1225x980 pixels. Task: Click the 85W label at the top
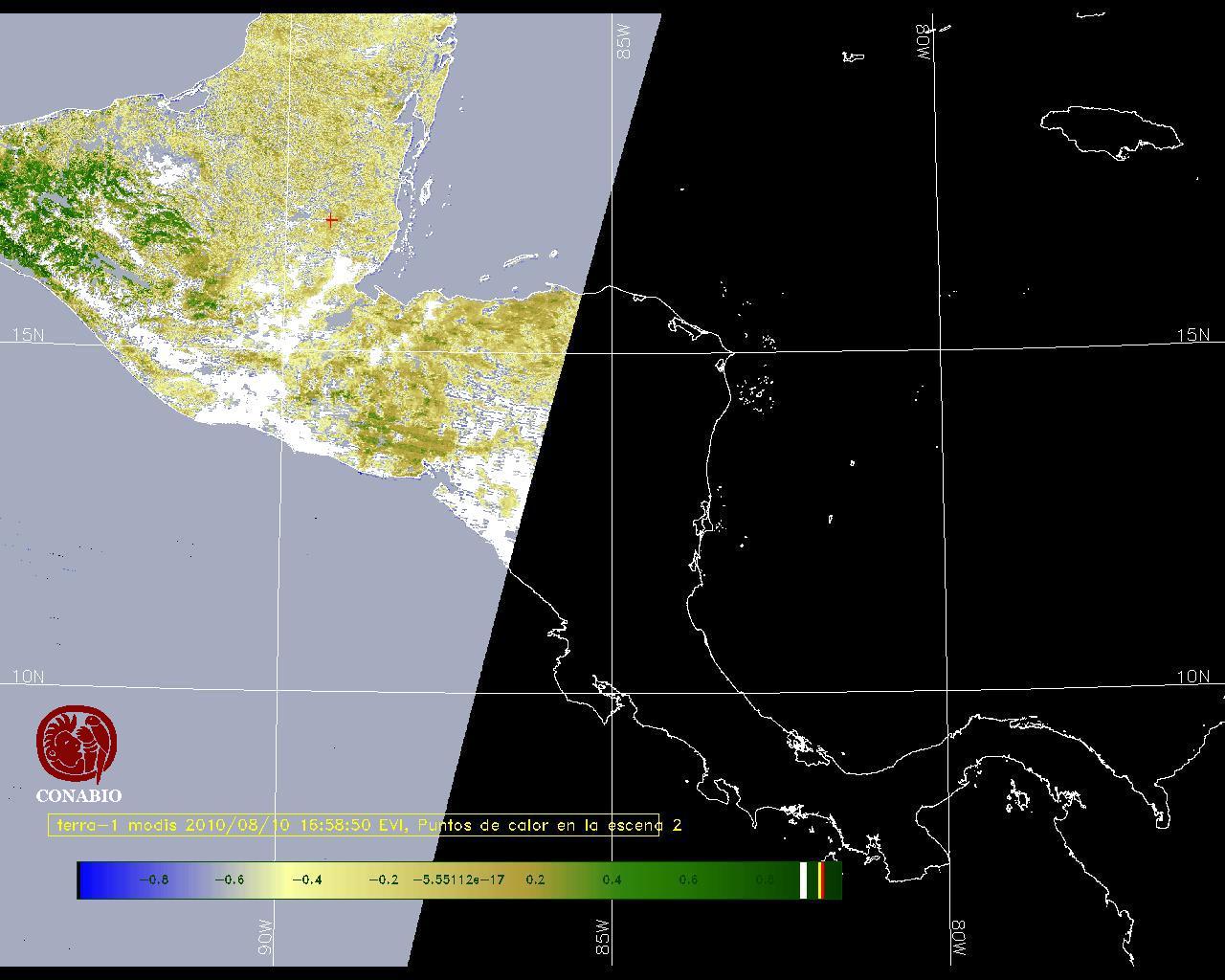[624, 42]
